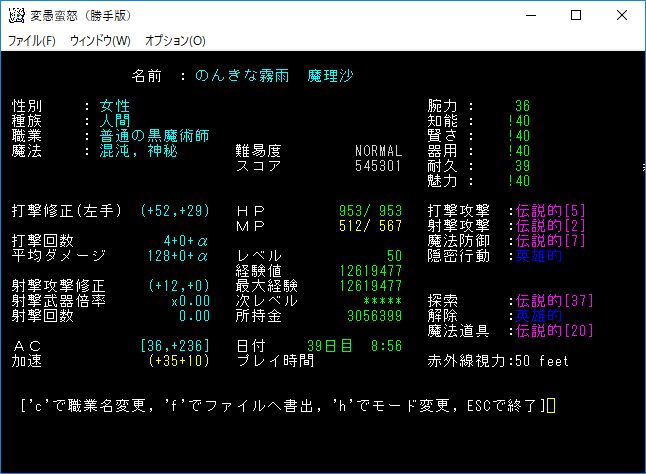
Task: Click the 難易度 NORMAL value
Action: 378,151
